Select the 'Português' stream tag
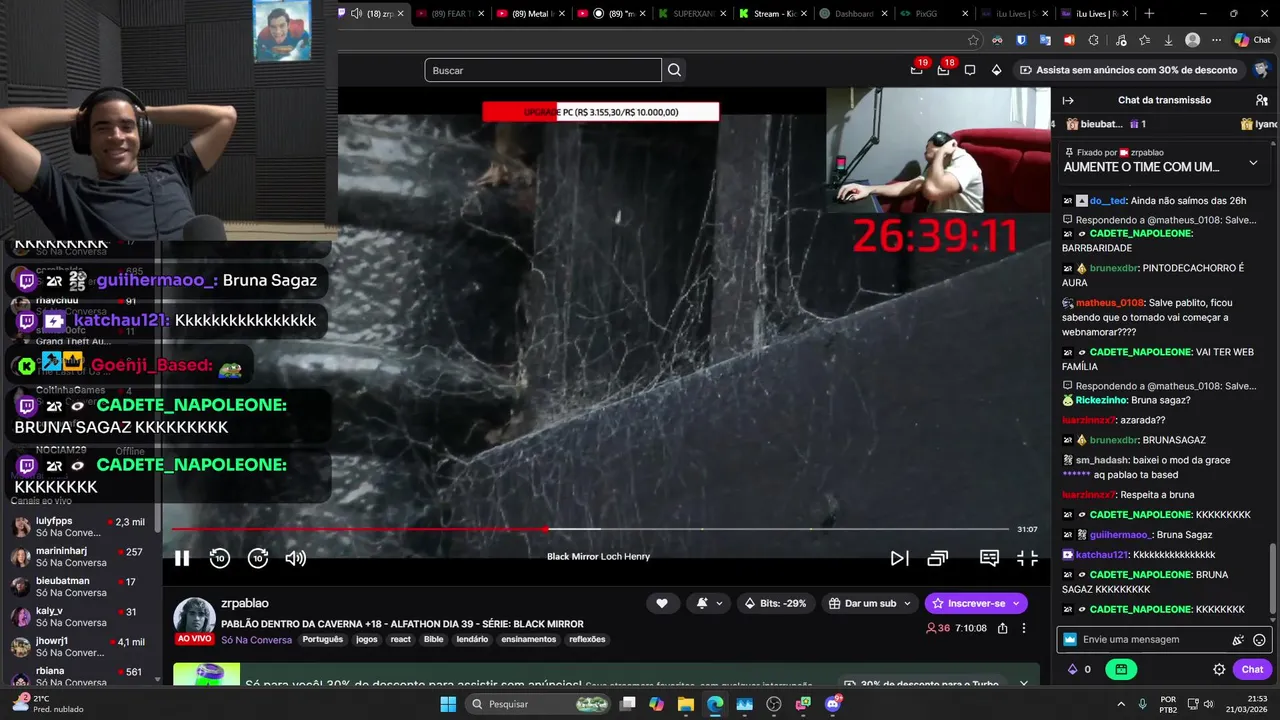Screen dimensions: 1280x720 click(323, 640)
